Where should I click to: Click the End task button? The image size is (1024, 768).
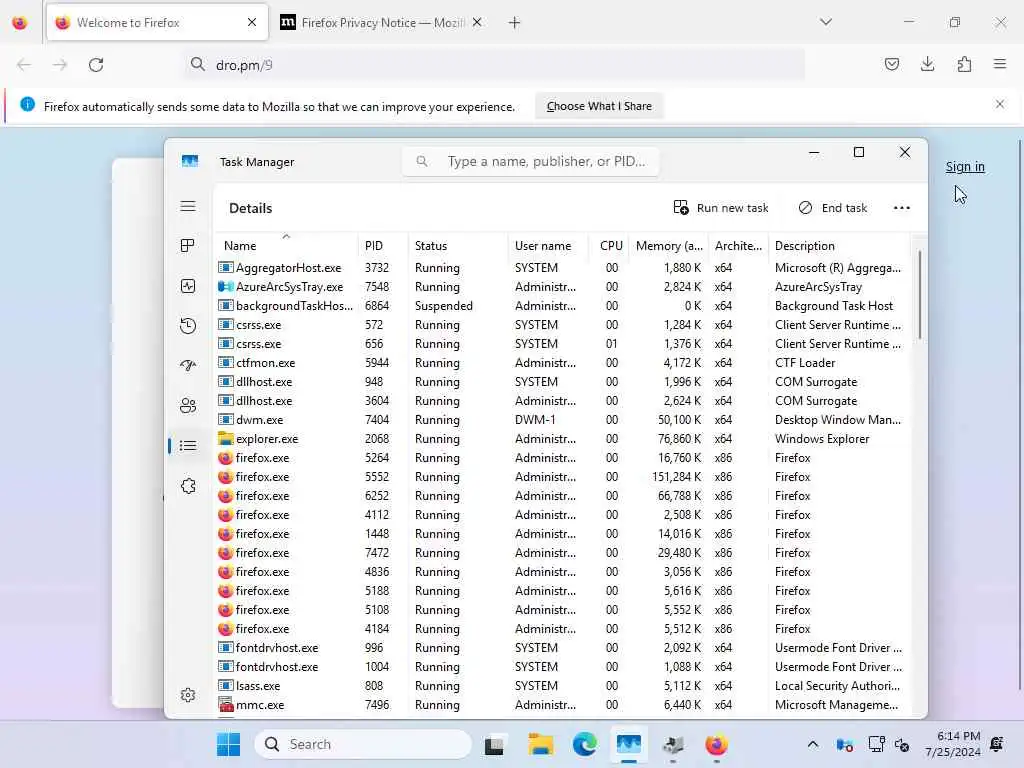[833, 208]
